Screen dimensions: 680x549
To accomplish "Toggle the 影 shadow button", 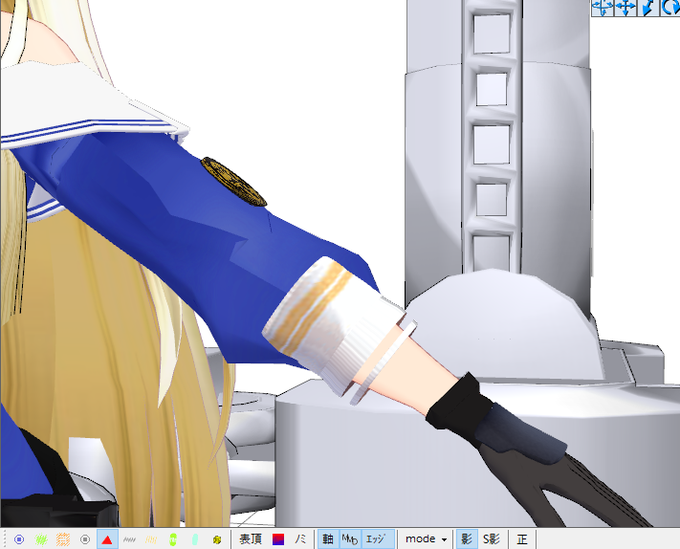I will point(467,539).
